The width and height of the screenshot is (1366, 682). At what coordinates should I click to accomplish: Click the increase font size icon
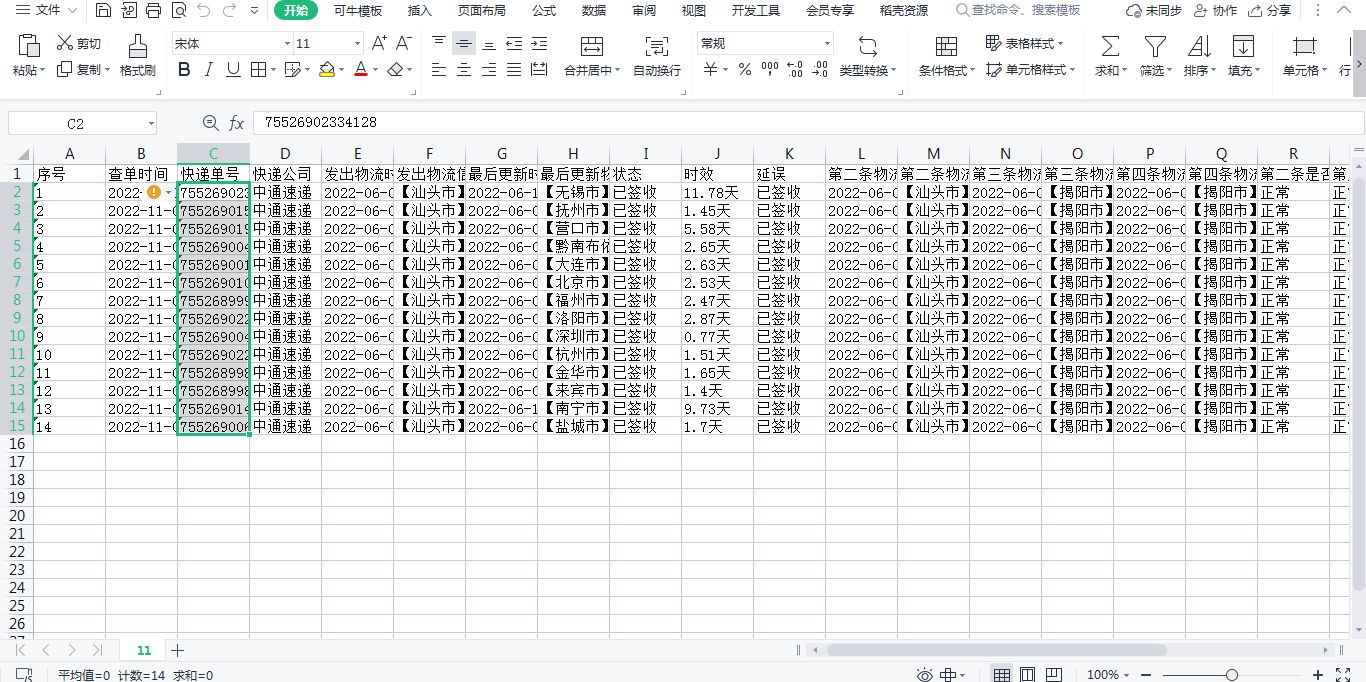[379, 43]
